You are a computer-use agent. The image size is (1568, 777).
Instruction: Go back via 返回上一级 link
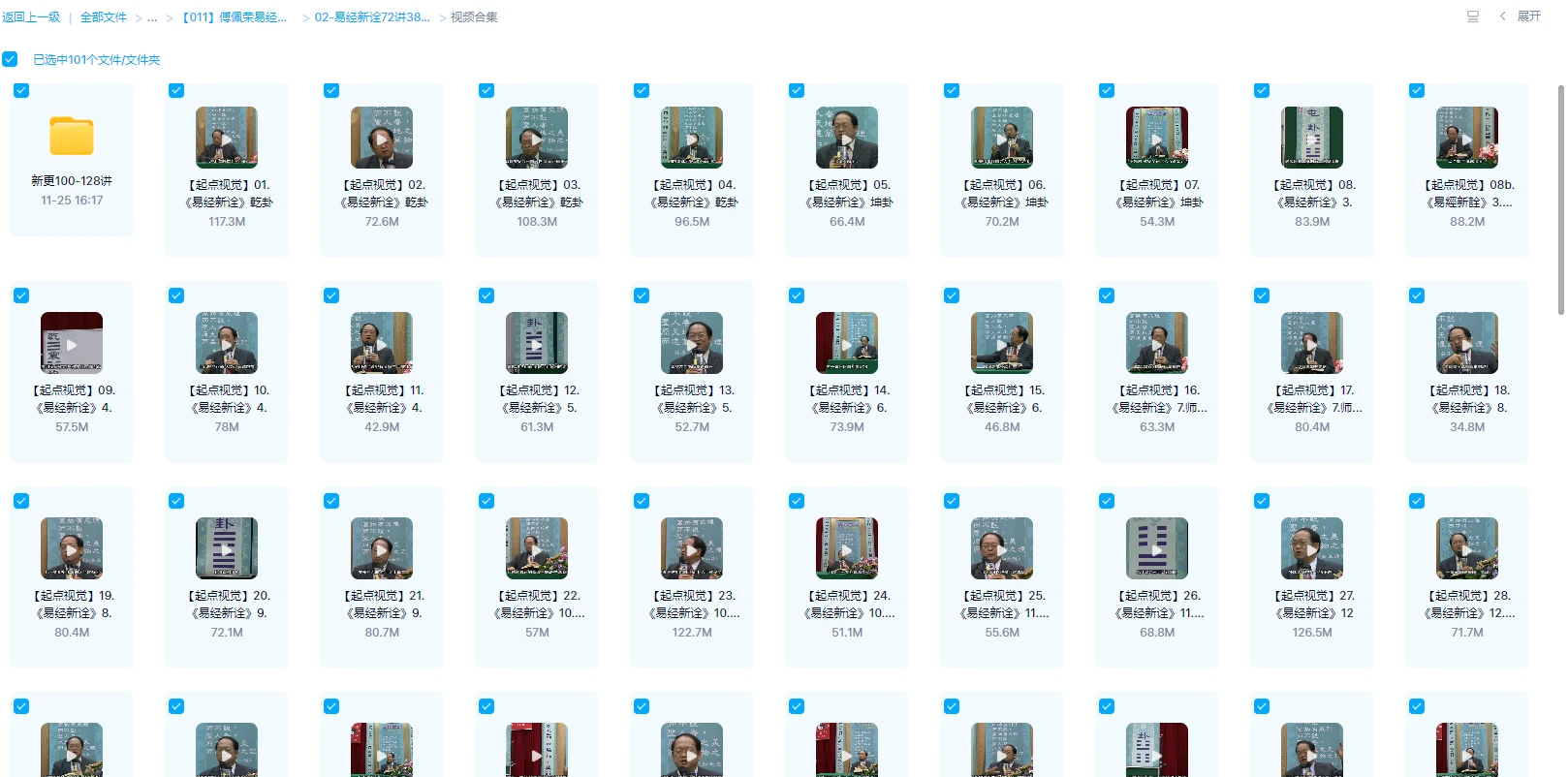(31, 17)
